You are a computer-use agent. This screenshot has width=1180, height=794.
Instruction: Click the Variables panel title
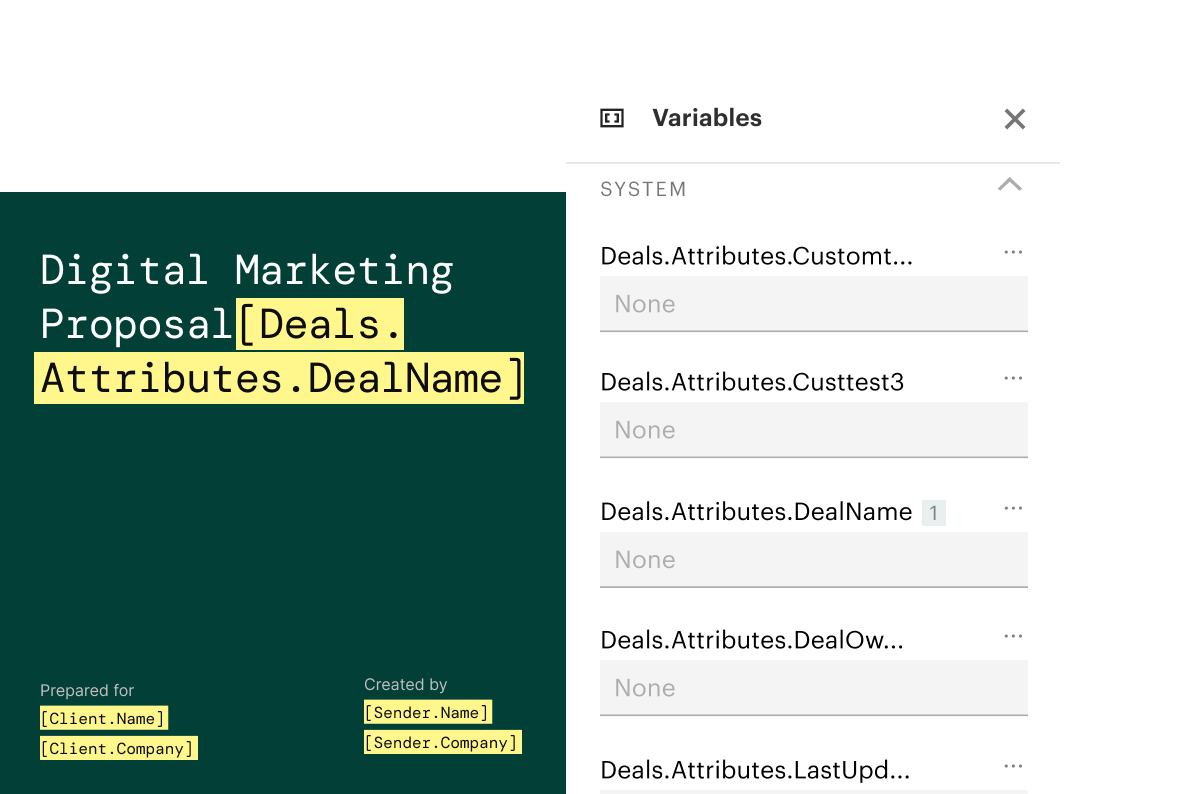coord(707,118)
